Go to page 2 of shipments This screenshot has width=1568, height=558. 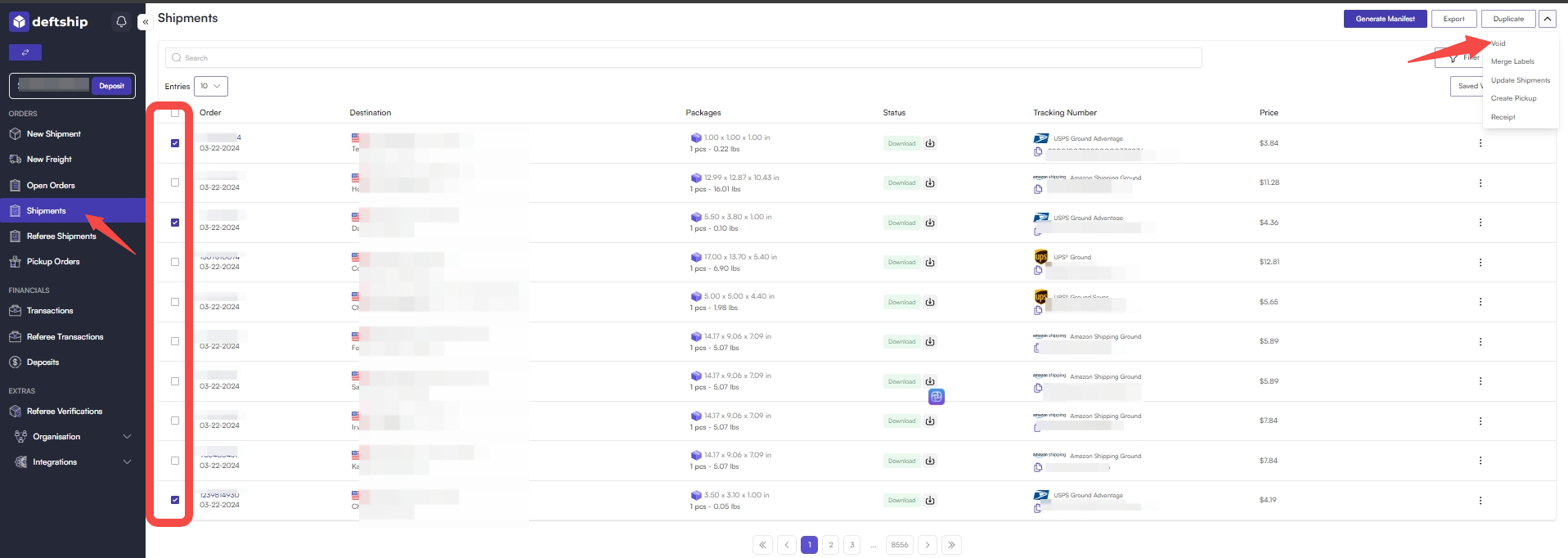tap(830, 545)
